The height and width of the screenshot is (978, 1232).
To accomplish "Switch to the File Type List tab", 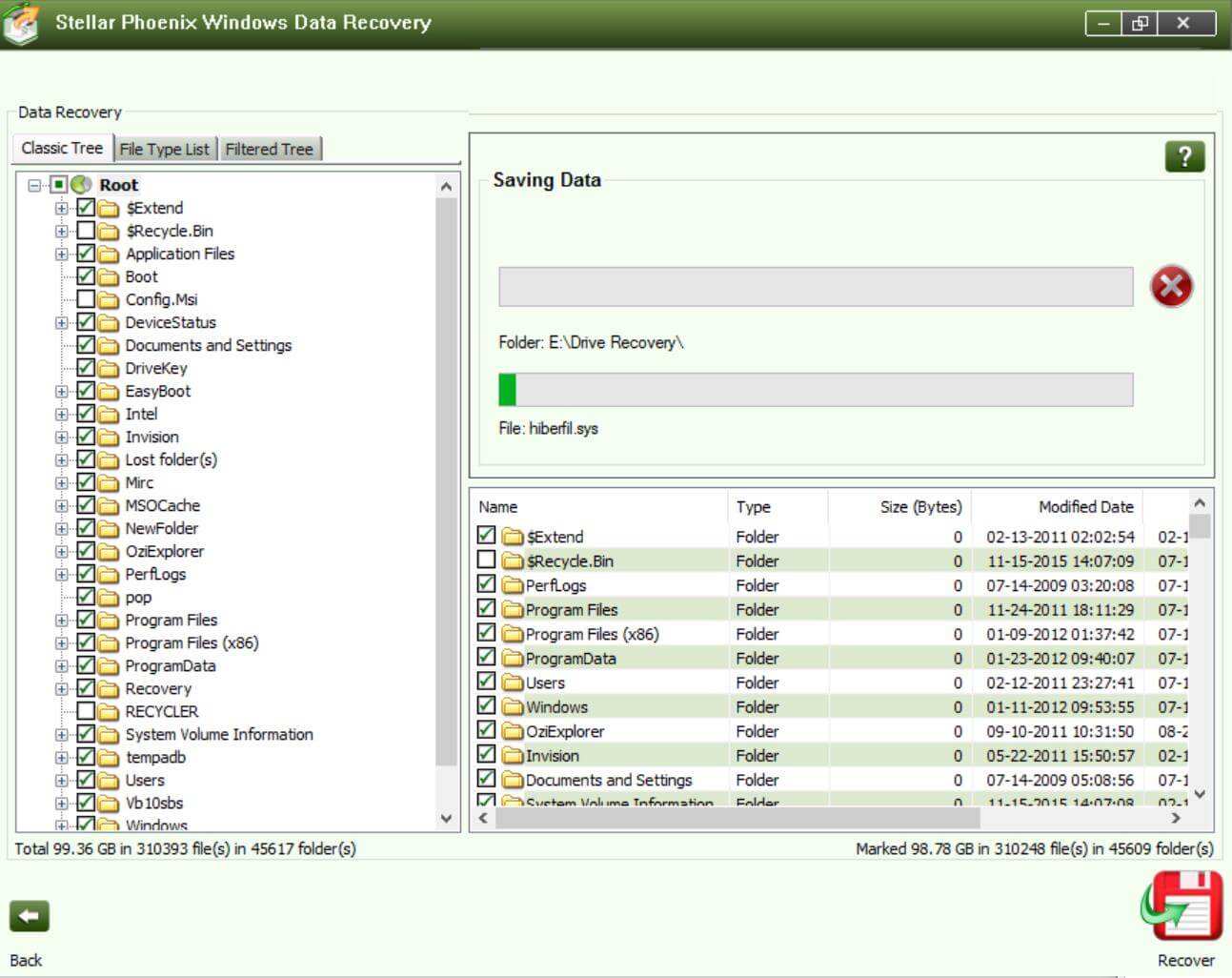I will [164, 149].
